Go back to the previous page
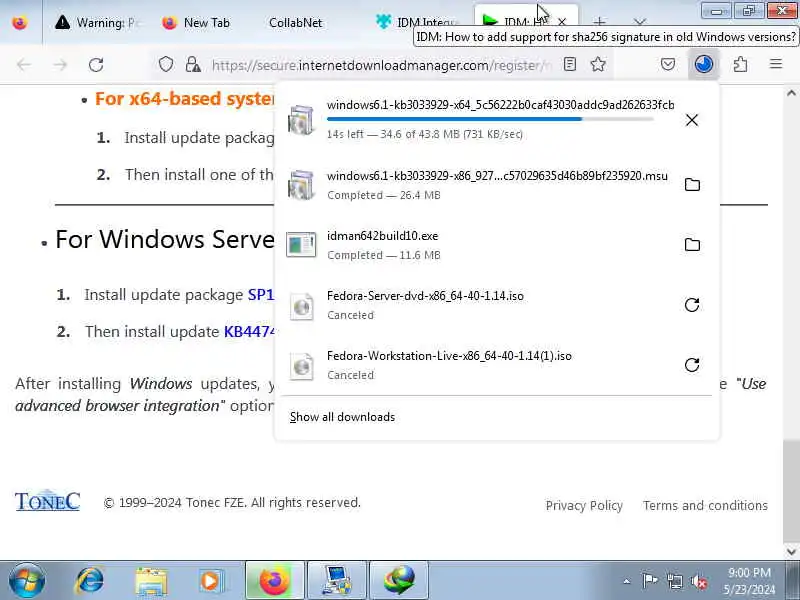This screenshot has height=600, width=800. click(23, 65)
